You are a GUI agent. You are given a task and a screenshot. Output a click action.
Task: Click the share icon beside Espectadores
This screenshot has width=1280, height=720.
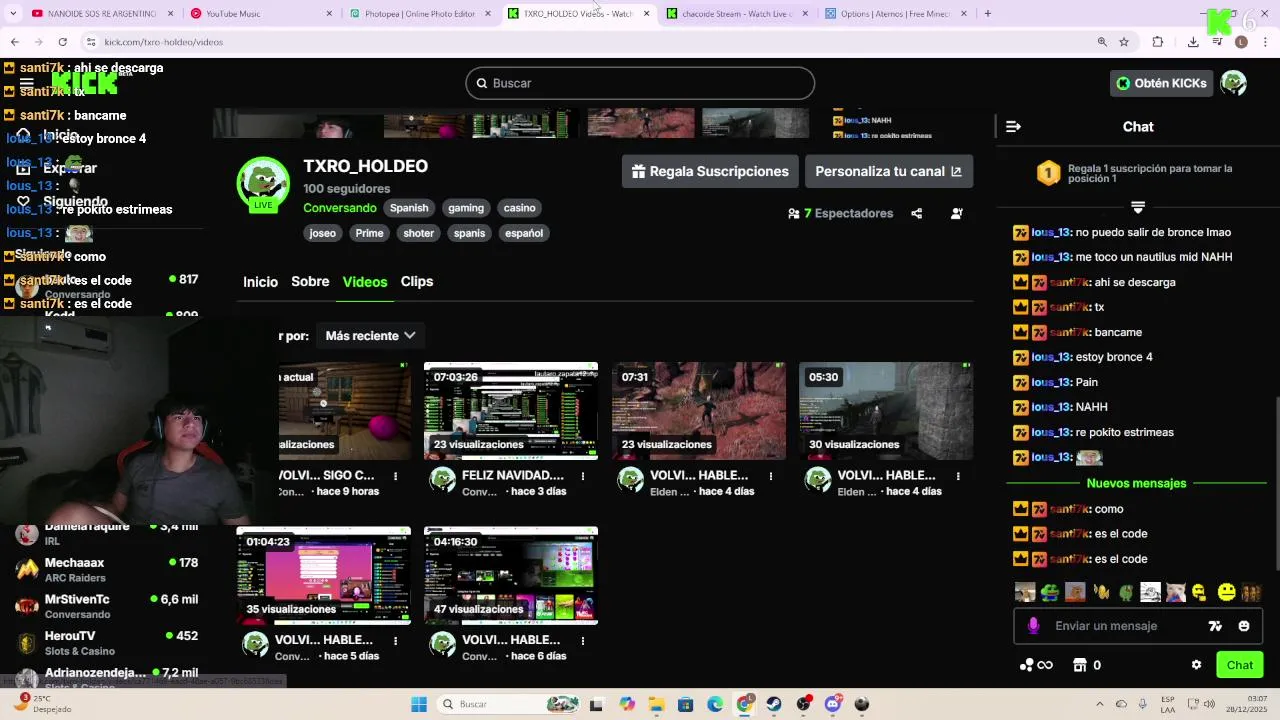point(916,213)
